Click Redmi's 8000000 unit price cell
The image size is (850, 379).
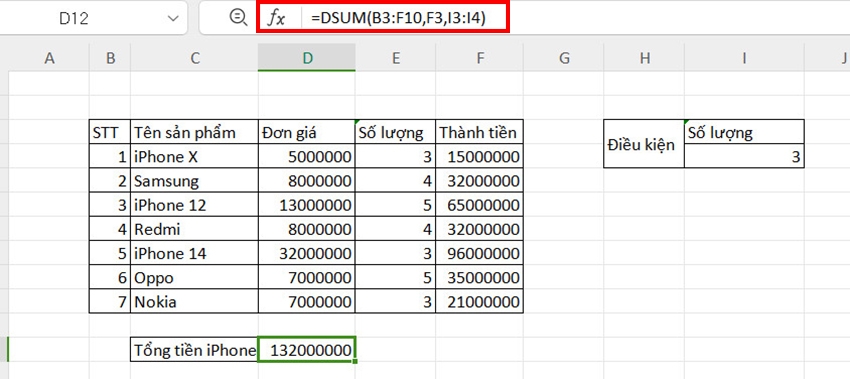coord(307,229)
